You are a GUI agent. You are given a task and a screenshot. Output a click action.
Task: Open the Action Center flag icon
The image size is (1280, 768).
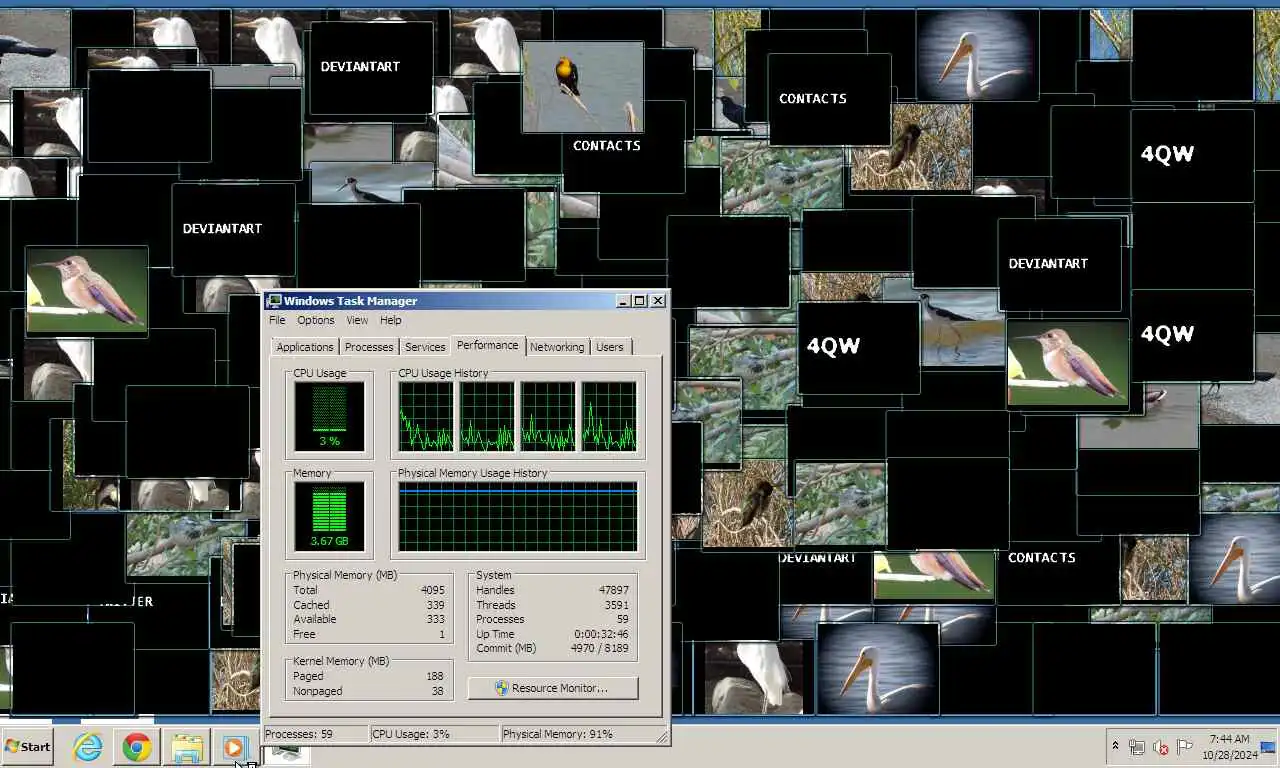coord(1185,747)
